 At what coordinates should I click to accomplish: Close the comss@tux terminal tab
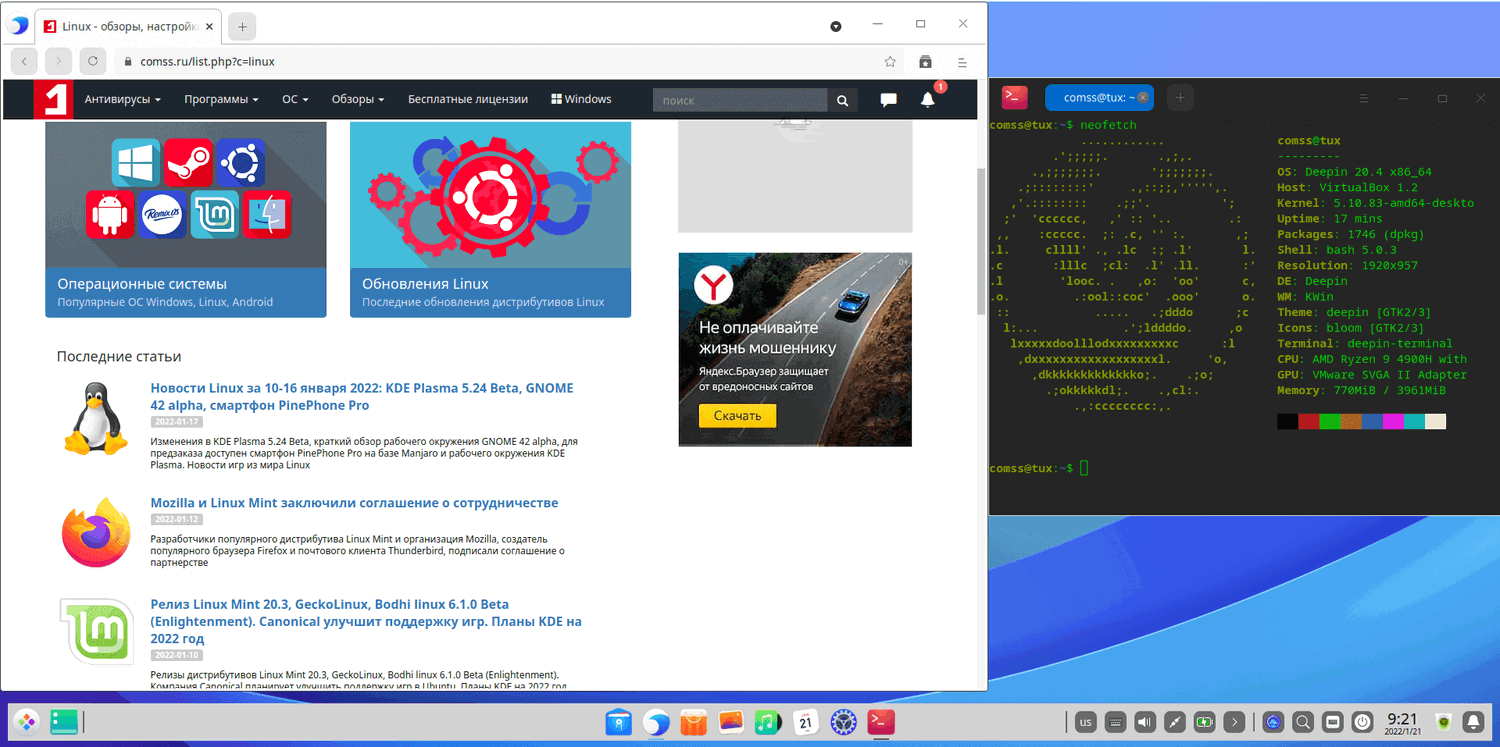(x=1144, y=97)
